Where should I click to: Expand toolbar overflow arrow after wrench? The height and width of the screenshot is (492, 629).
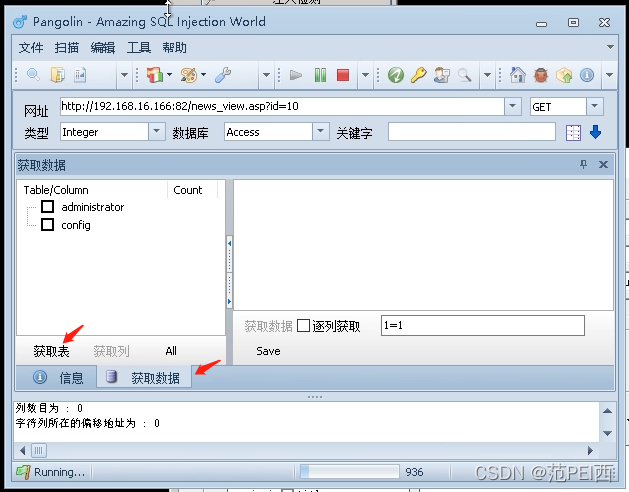(x=266, y=75)
